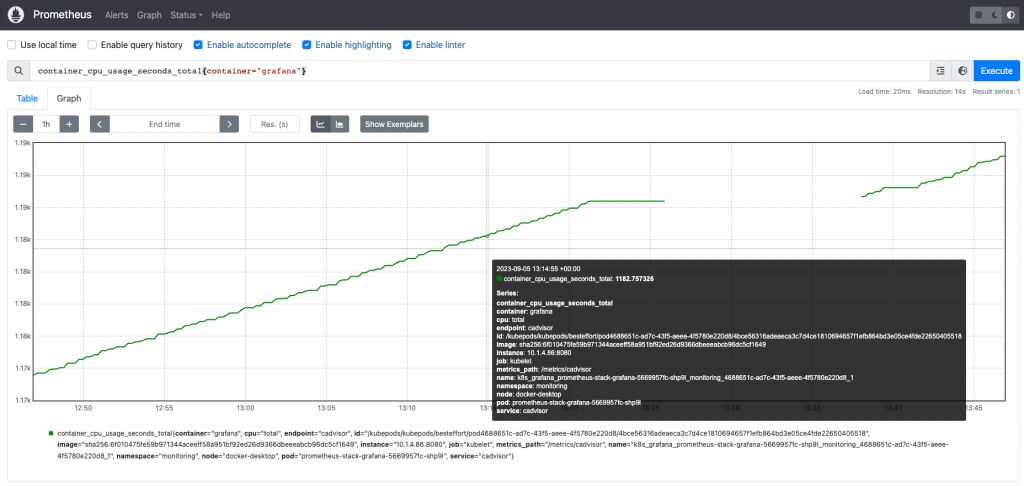The height and width of the screenshot is (486, 1024).
Task: Uncheck Enable linter
Action: [407, 45]
